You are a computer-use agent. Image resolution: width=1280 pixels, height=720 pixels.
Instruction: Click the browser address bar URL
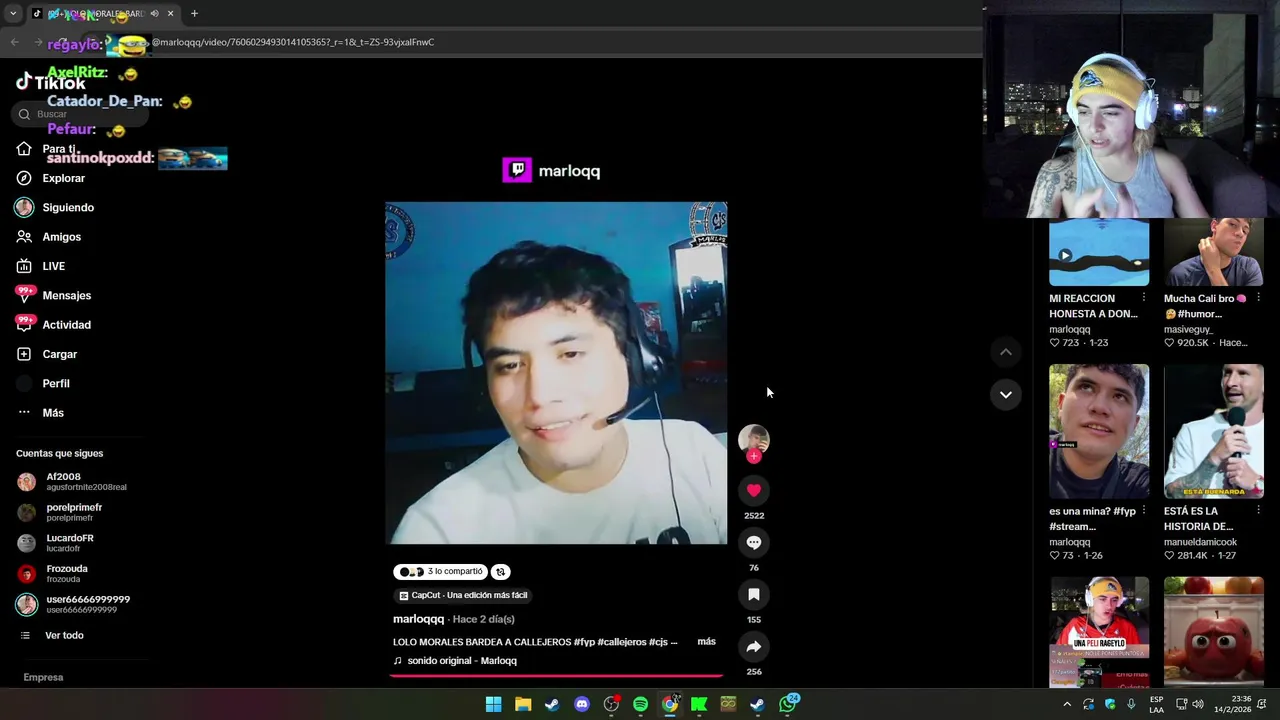pyautogui.click(x=293, y=42)
